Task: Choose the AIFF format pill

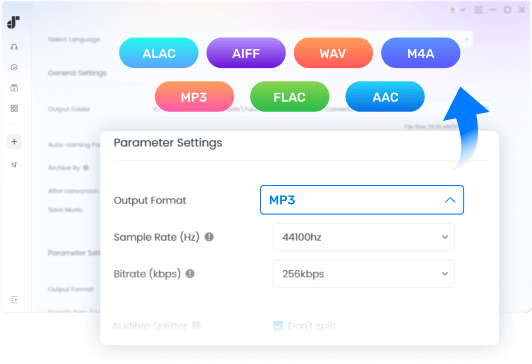Action: click(246, 53)
